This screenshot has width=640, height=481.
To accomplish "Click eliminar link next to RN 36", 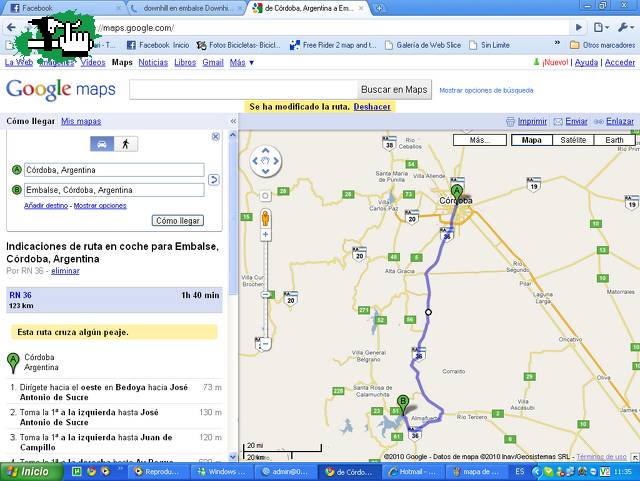I will point(65,271).
